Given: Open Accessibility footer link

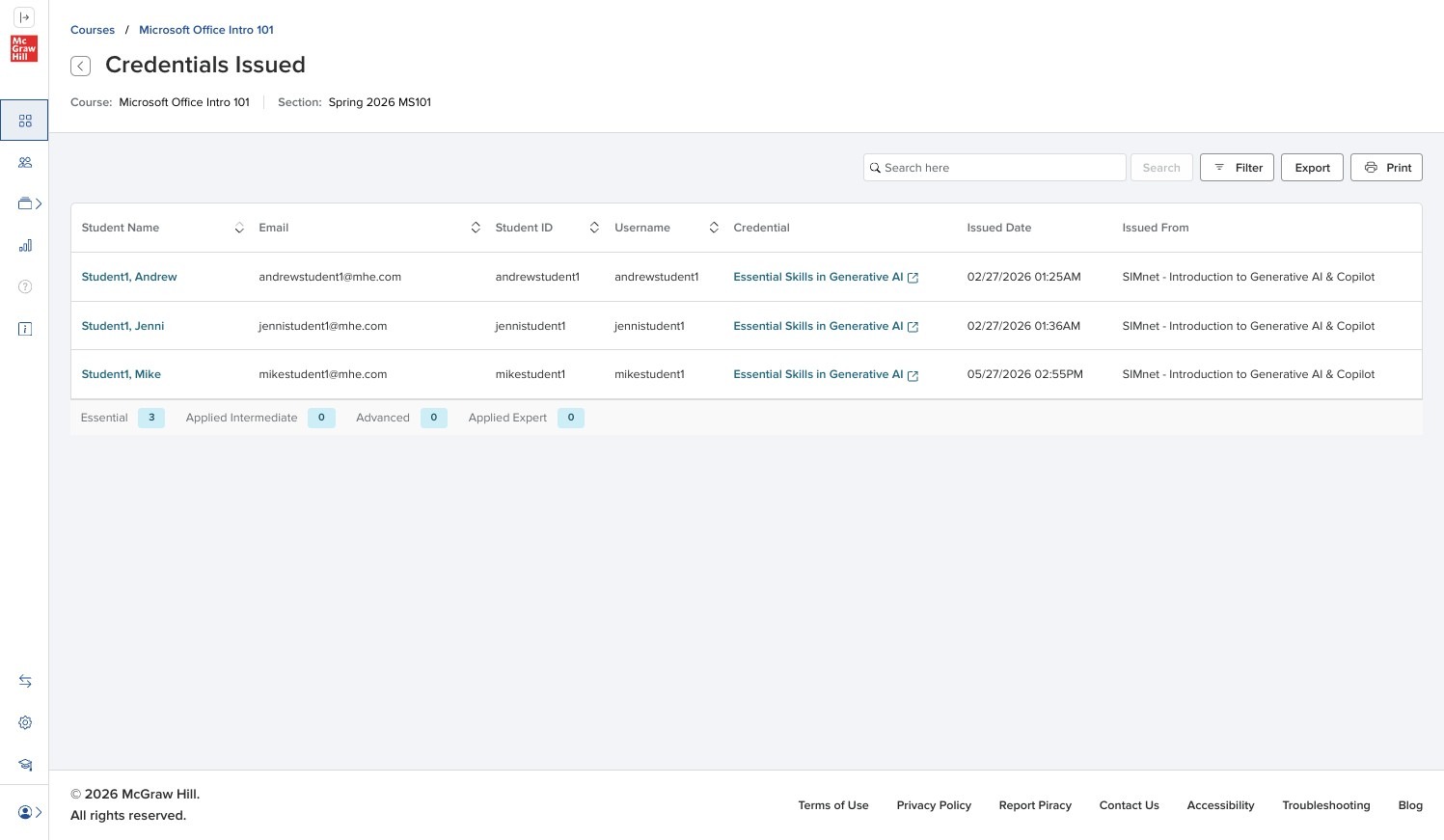Looking at the screenshot, I should (x=1220, y=805).
